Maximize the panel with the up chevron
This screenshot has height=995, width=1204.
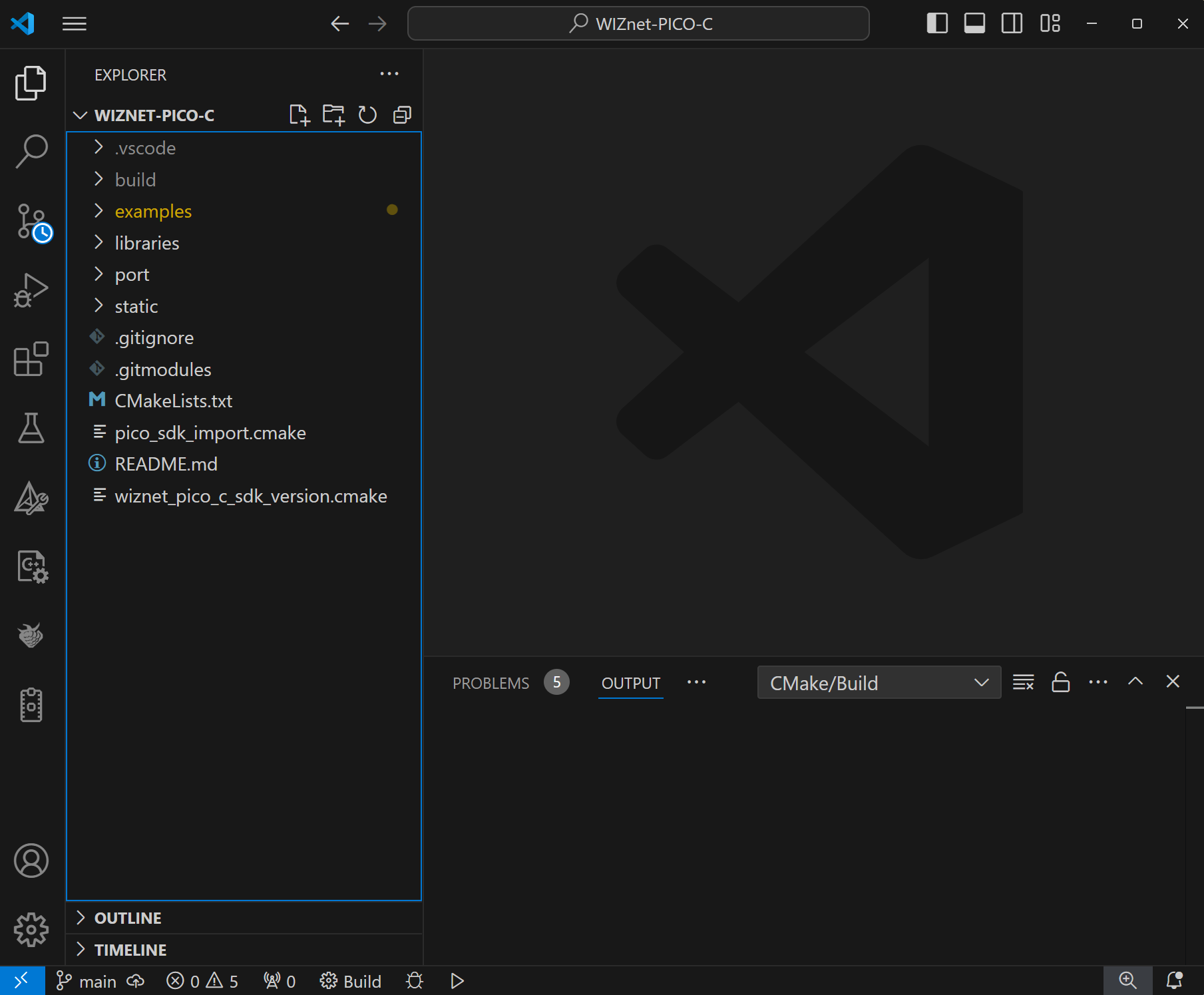pos(1135,682)
